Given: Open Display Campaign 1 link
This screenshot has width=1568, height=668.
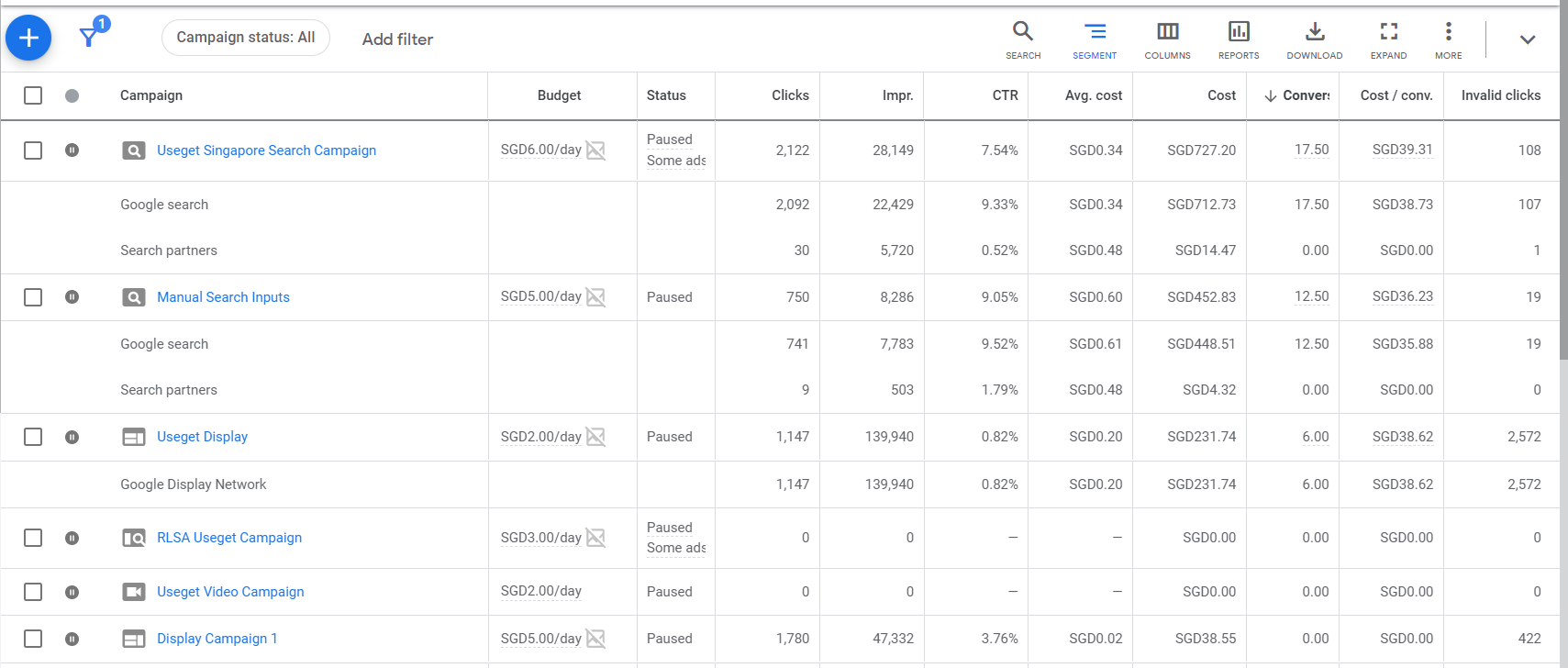Looking at the screenshot, I should pos(217,639).
